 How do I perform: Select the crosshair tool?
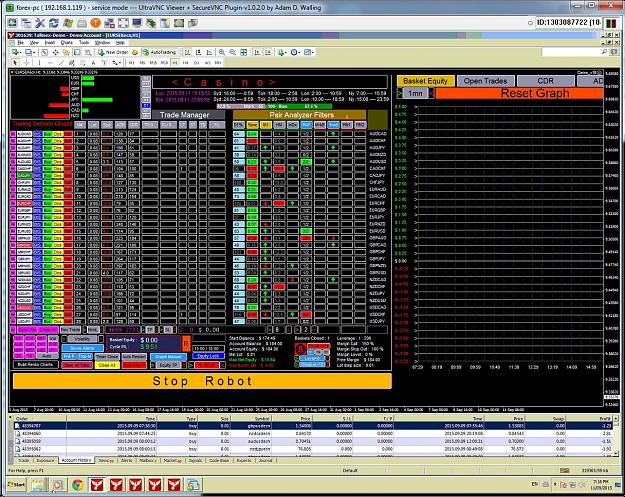[x=26, y=63]
